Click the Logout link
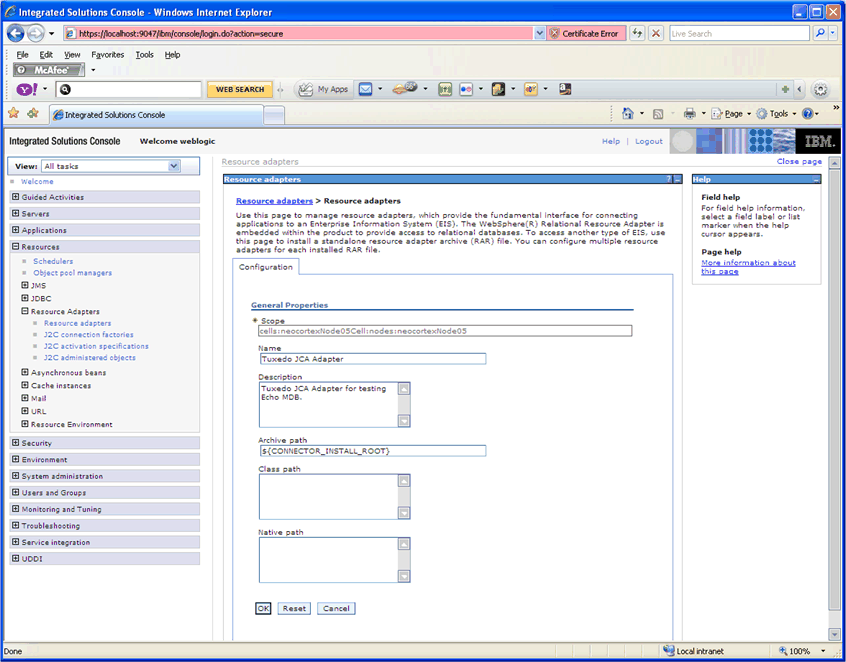This screenshot has height=662, width=846. (x=649, y=141)
